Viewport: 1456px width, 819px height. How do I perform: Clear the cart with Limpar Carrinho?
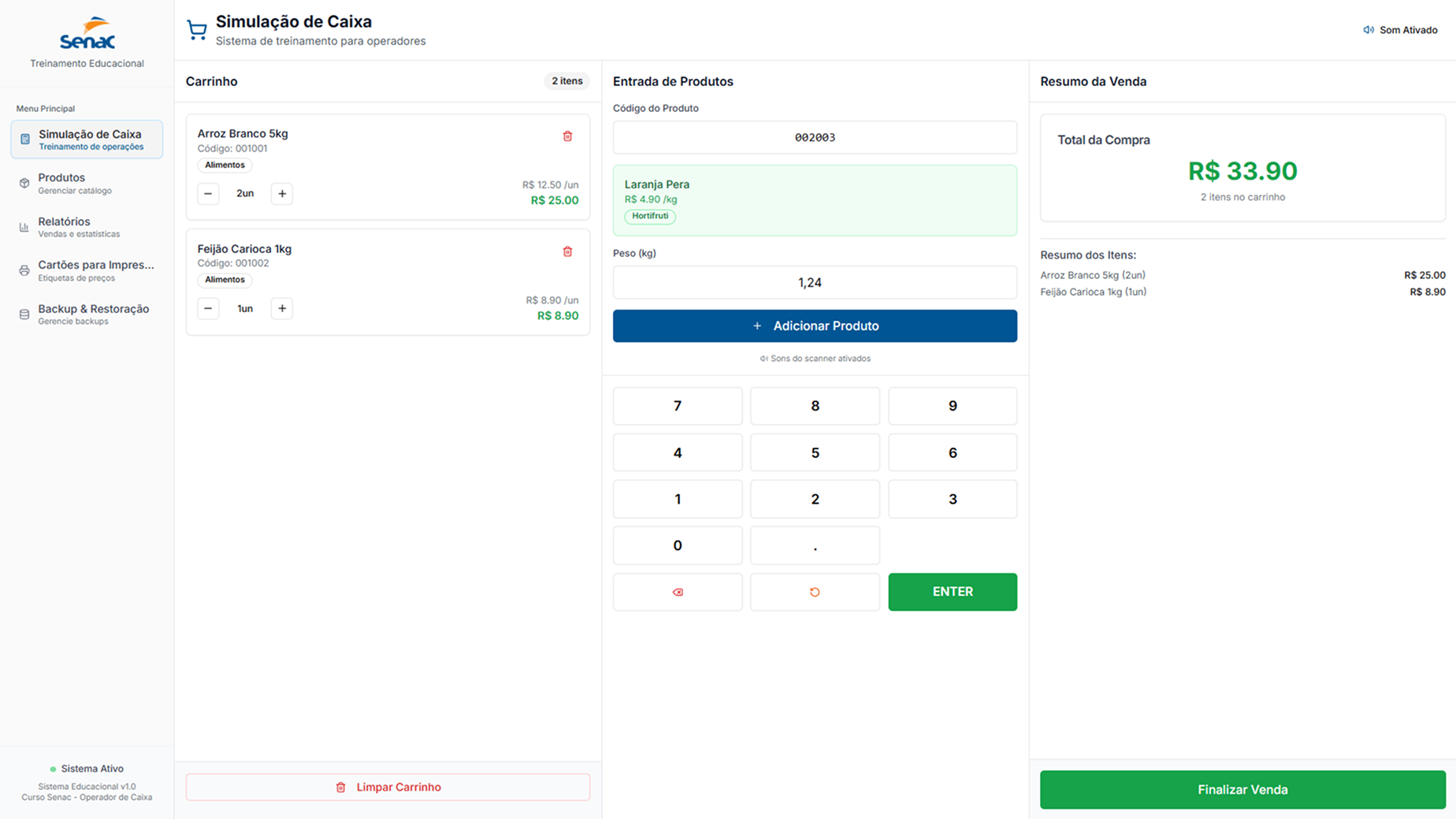coord(388,787)
